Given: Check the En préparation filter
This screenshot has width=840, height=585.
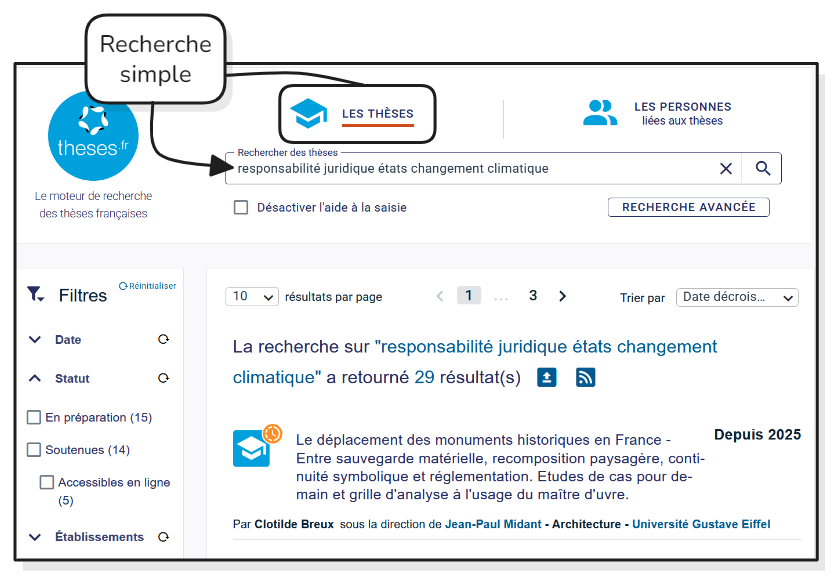Looking at the screenshot, I should coord(34,417).
